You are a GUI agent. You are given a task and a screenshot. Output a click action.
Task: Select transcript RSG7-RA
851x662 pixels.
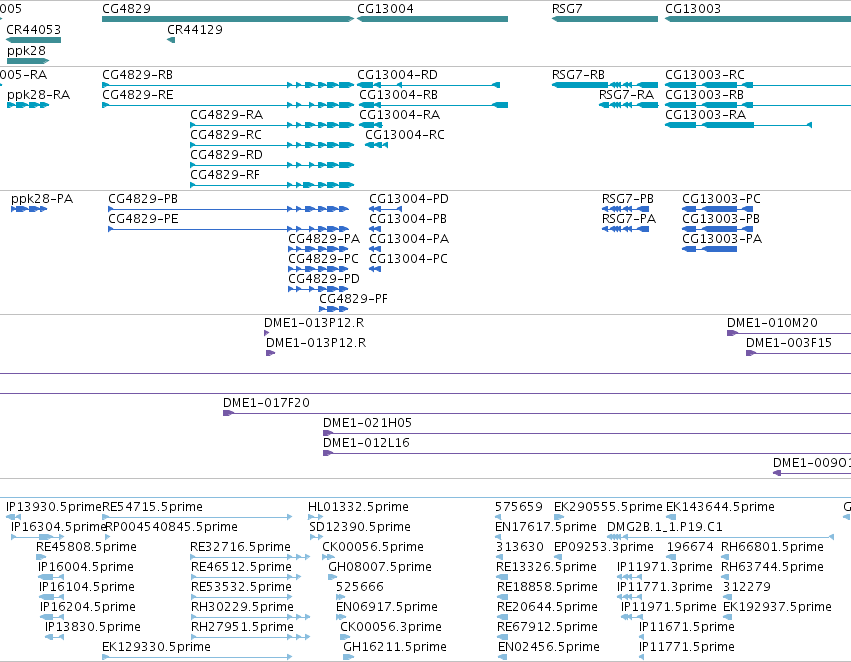626,95
